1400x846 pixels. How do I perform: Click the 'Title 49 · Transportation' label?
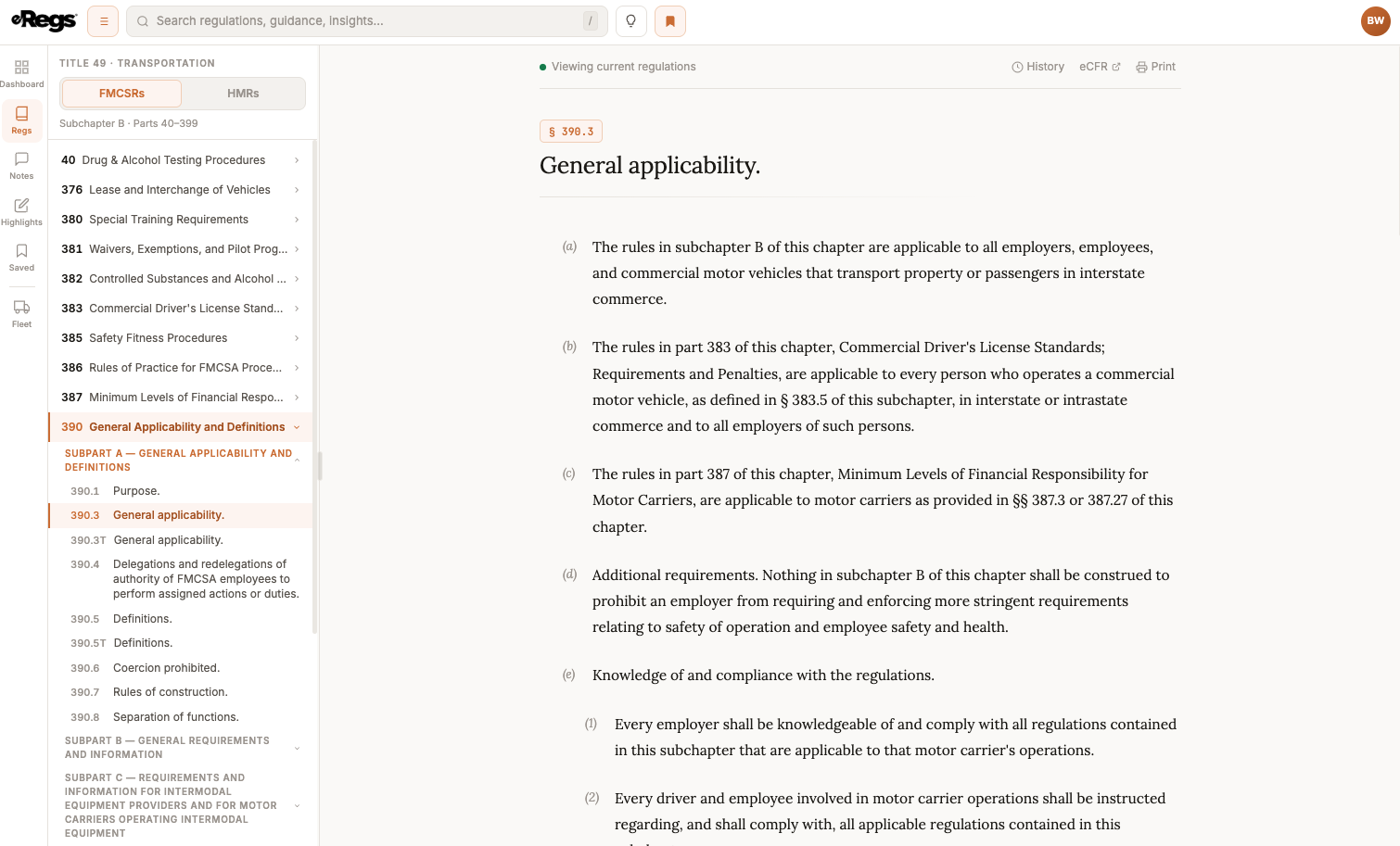point(137,63)
